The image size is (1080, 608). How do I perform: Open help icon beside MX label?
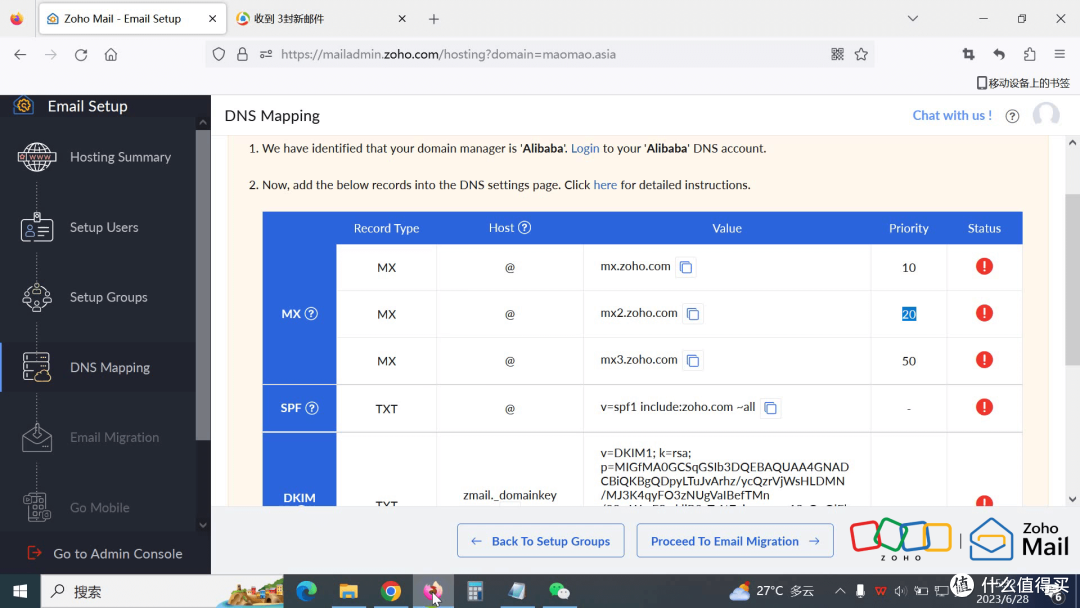(311, 314)
